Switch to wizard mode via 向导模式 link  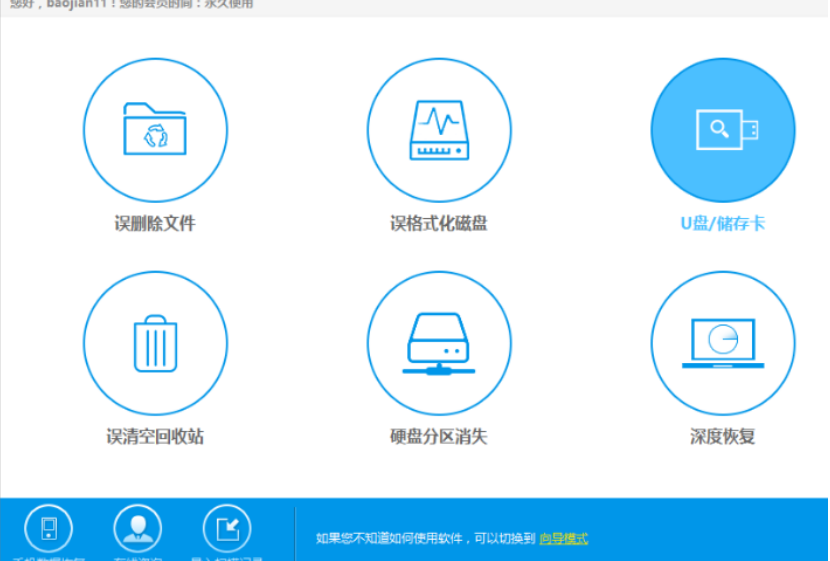pos(563,538)
